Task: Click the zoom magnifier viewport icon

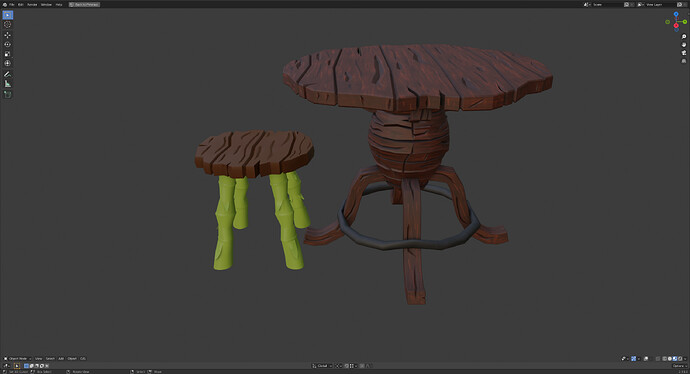Action: (x=684, y=37)
